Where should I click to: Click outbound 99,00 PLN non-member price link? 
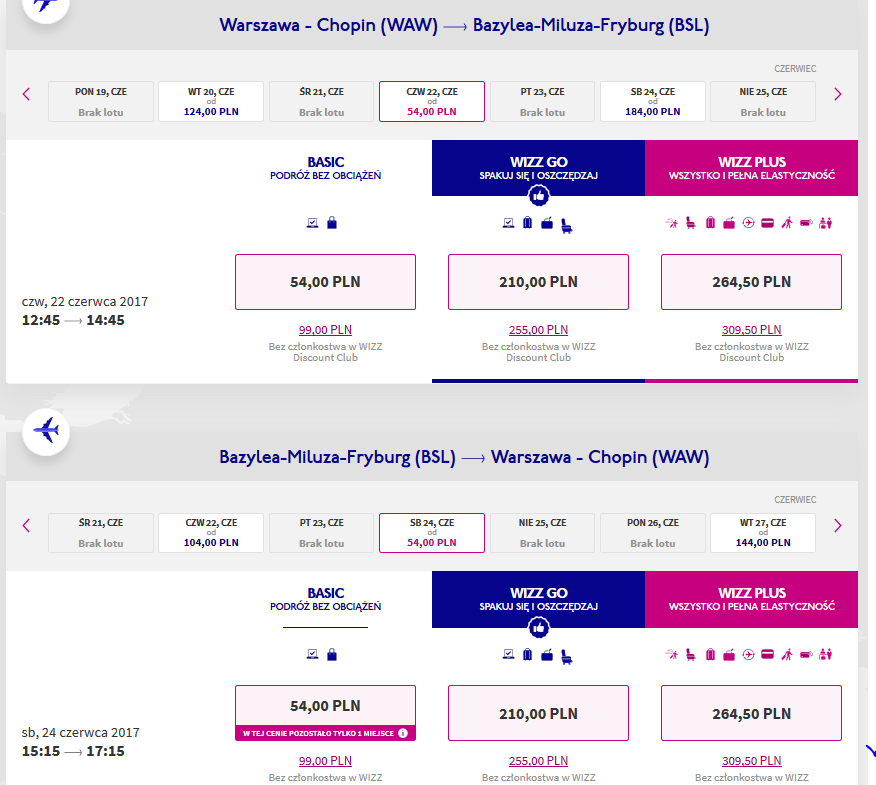click(x=325, y=330)
